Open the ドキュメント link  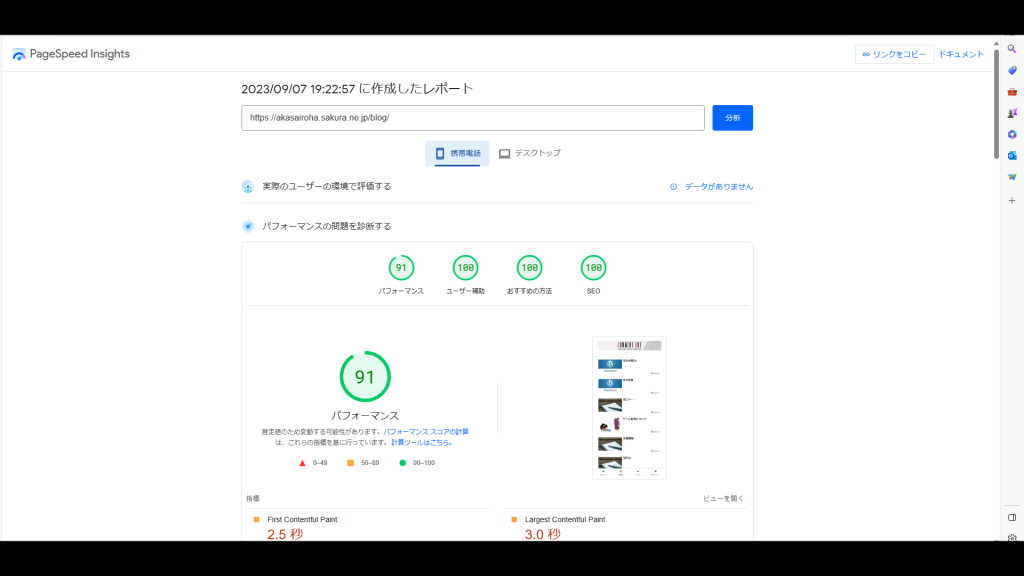[961, 54]
